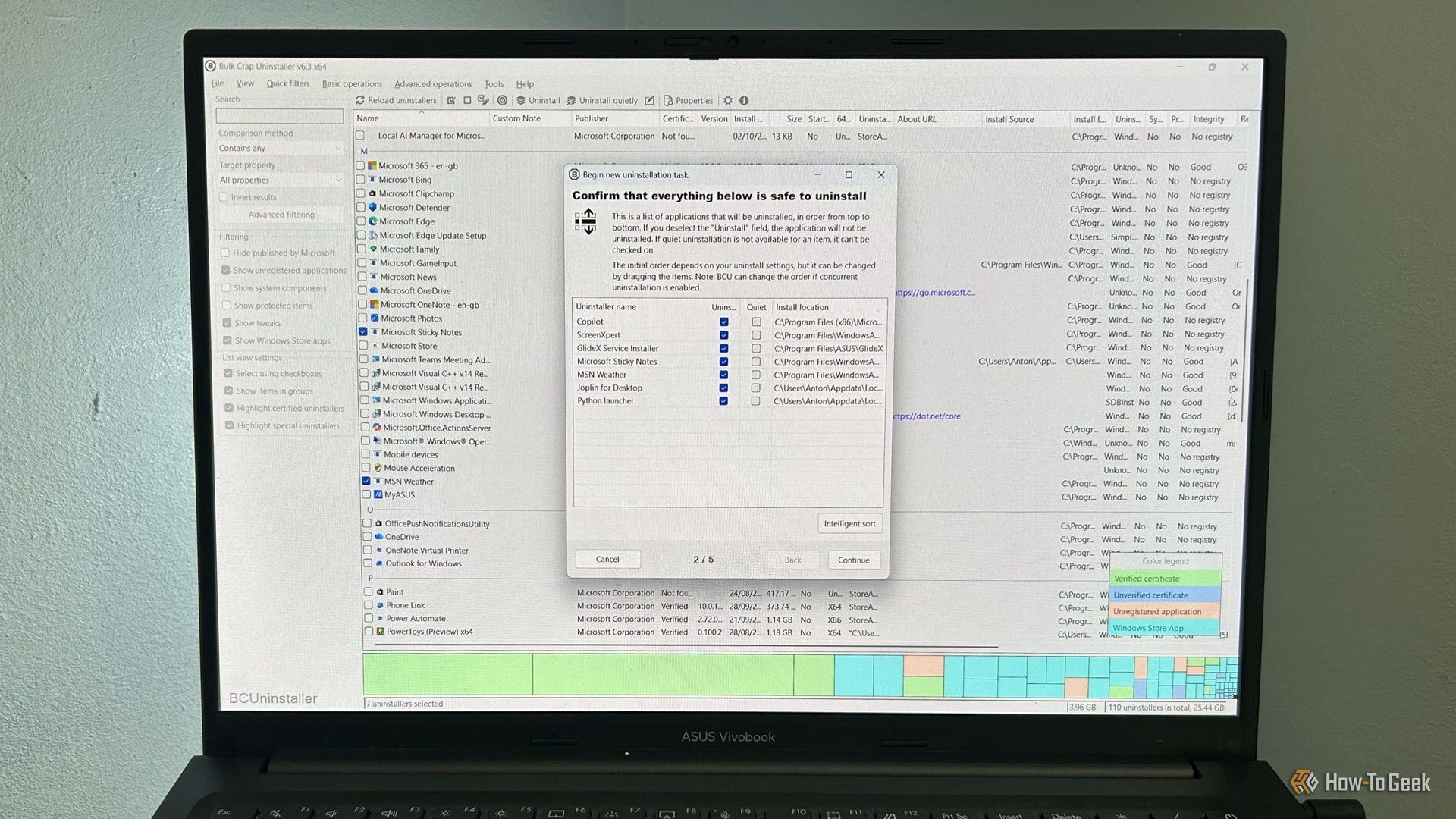This screenshot has width=1456, height=819.
Task: Click the Publisher column header
Action: click(x=614, y=118)
